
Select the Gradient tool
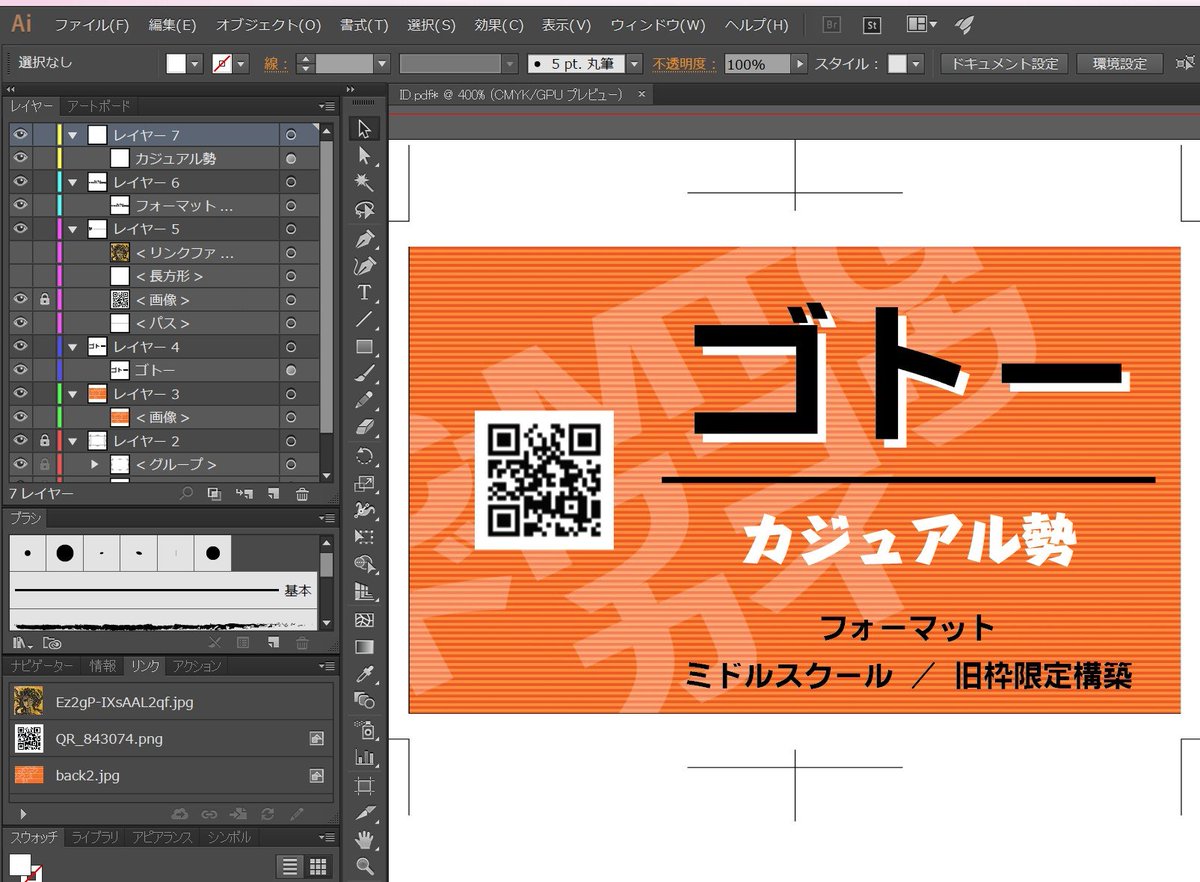(364, 647)
